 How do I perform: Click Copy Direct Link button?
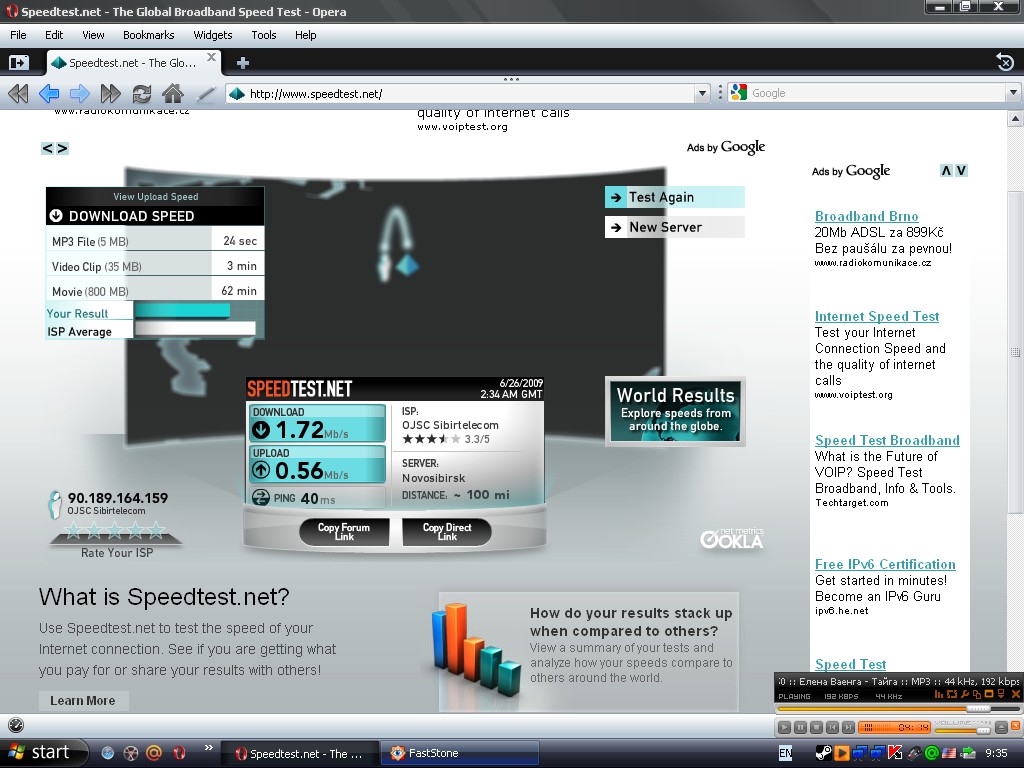tap(447, 532)
